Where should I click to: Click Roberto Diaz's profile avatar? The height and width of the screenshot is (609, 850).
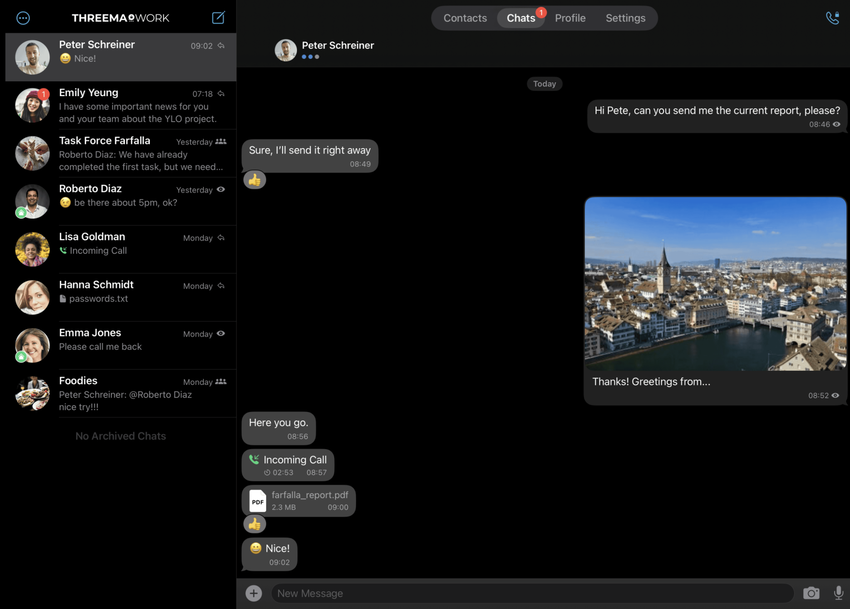click(x=32, y=201)
